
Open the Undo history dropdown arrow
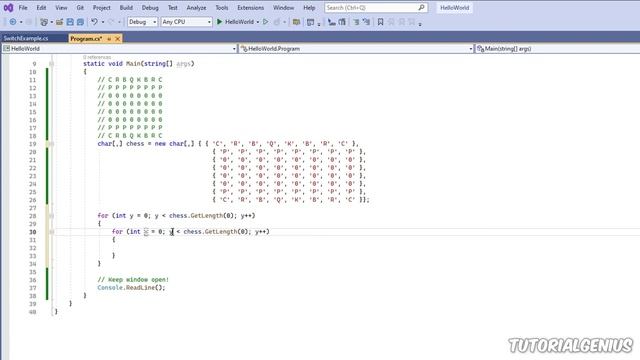tap(103, 22)
